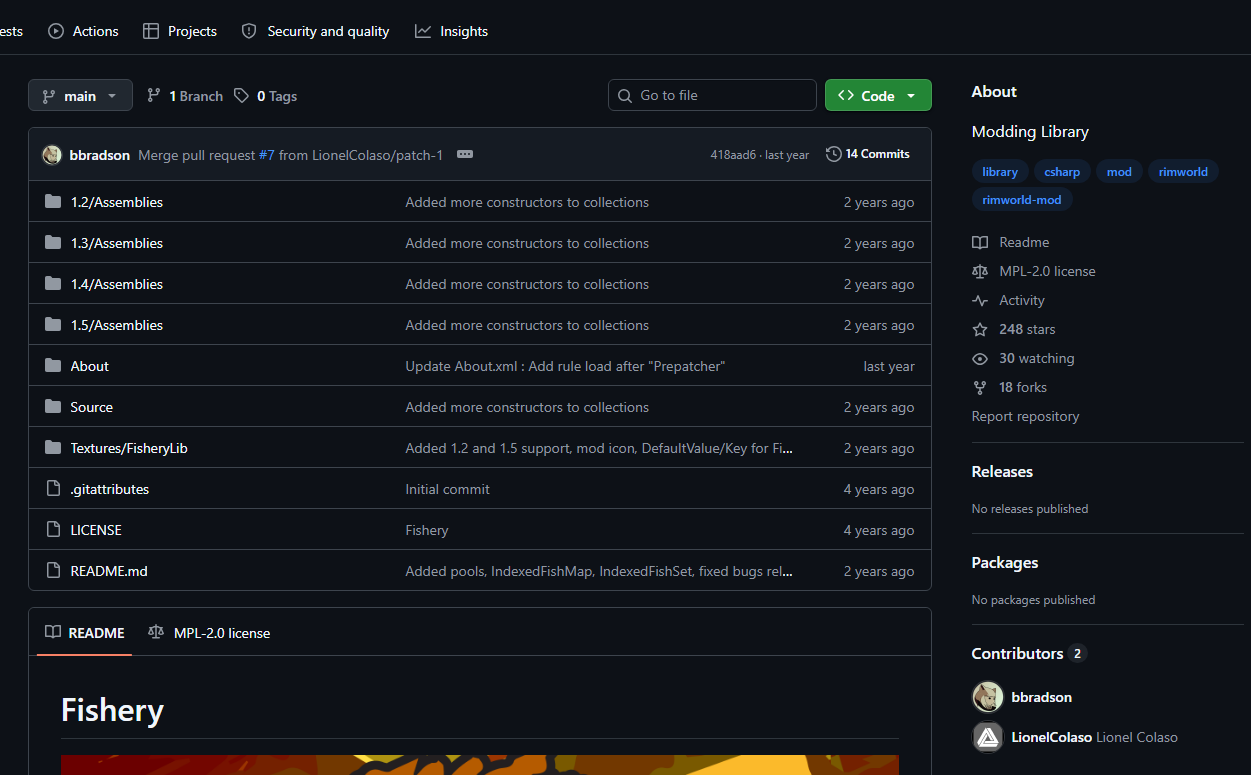The height and width of the screenshot is (775, 1251).
Task: Open the Activity link
Action: pyautogui.click(x=1009, y=300)
